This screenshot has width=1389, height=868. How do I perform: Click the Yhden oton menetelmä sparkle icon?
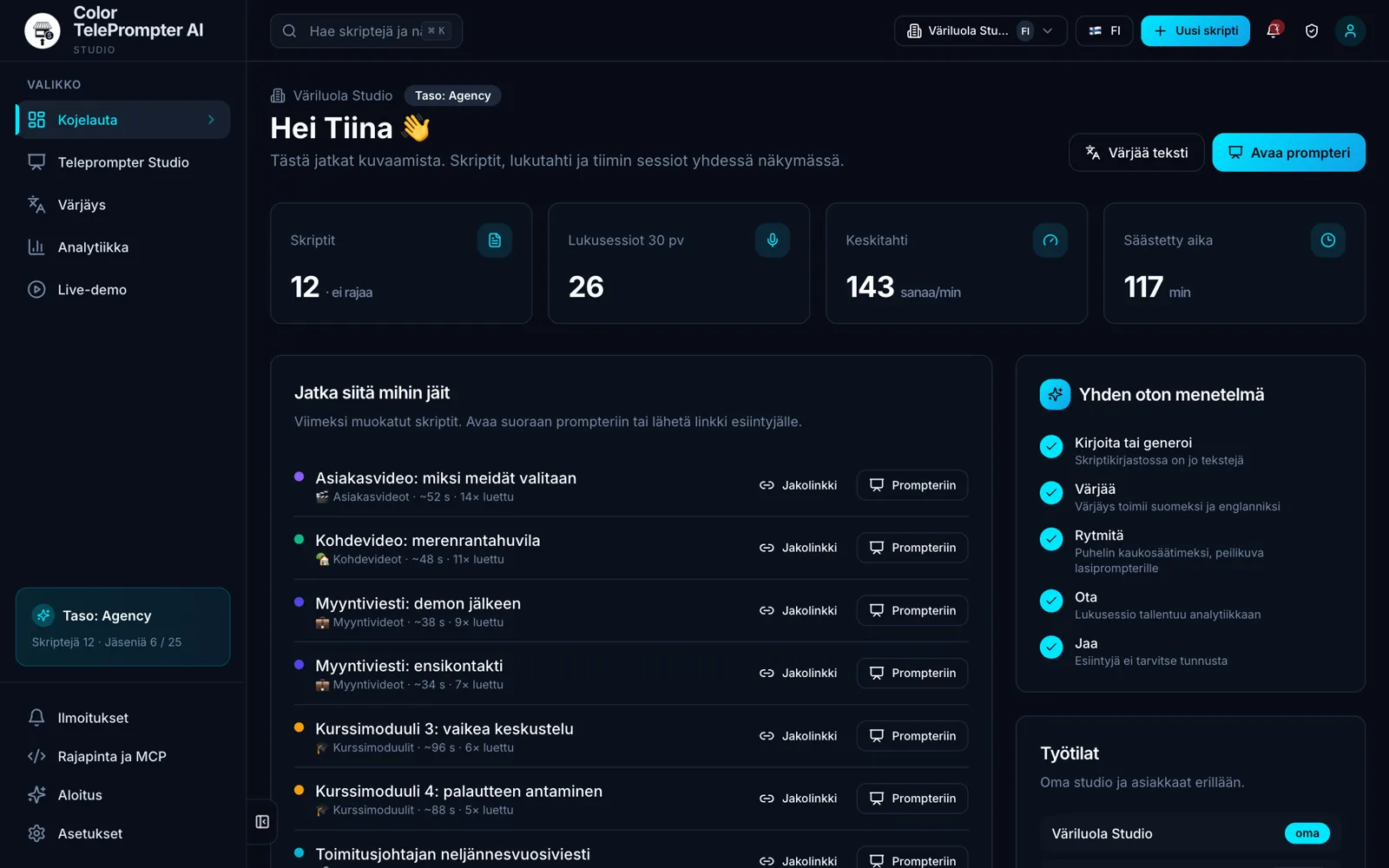click(1055, 394)
